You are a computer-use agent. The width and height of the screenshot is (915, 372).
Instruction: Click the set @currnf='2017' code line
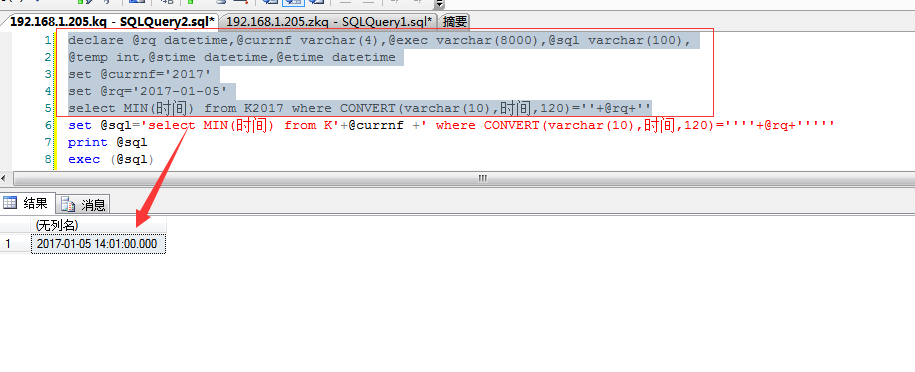click(x=143, y=74)
